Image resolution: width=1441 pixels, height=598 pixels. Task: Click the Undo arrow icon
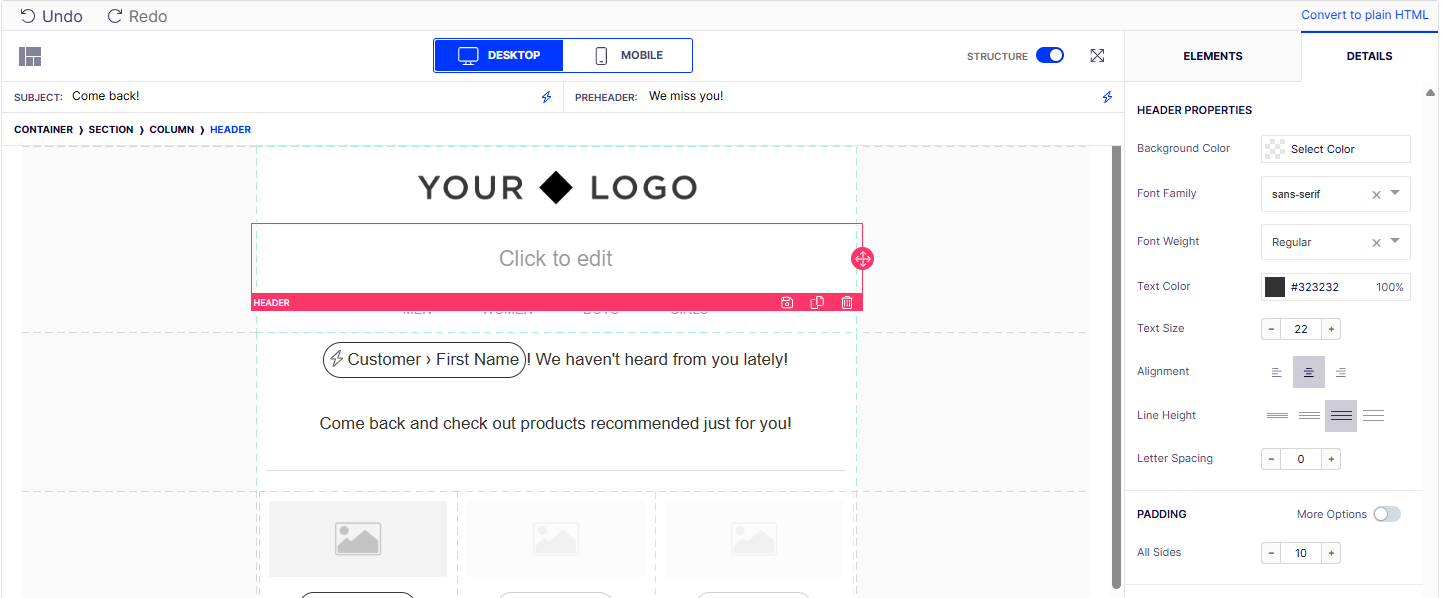point(28,16)
